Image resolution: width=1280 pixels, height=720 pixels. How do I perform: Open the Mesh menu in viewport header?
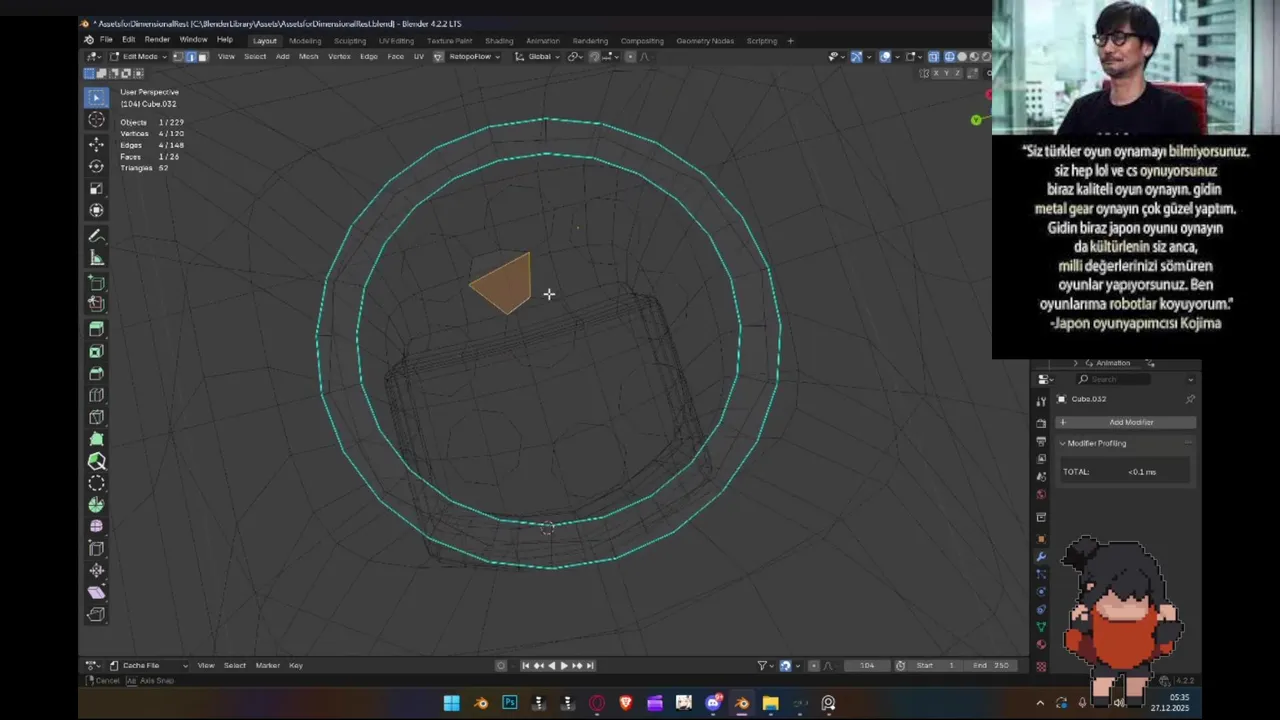[x=309, y=56]
